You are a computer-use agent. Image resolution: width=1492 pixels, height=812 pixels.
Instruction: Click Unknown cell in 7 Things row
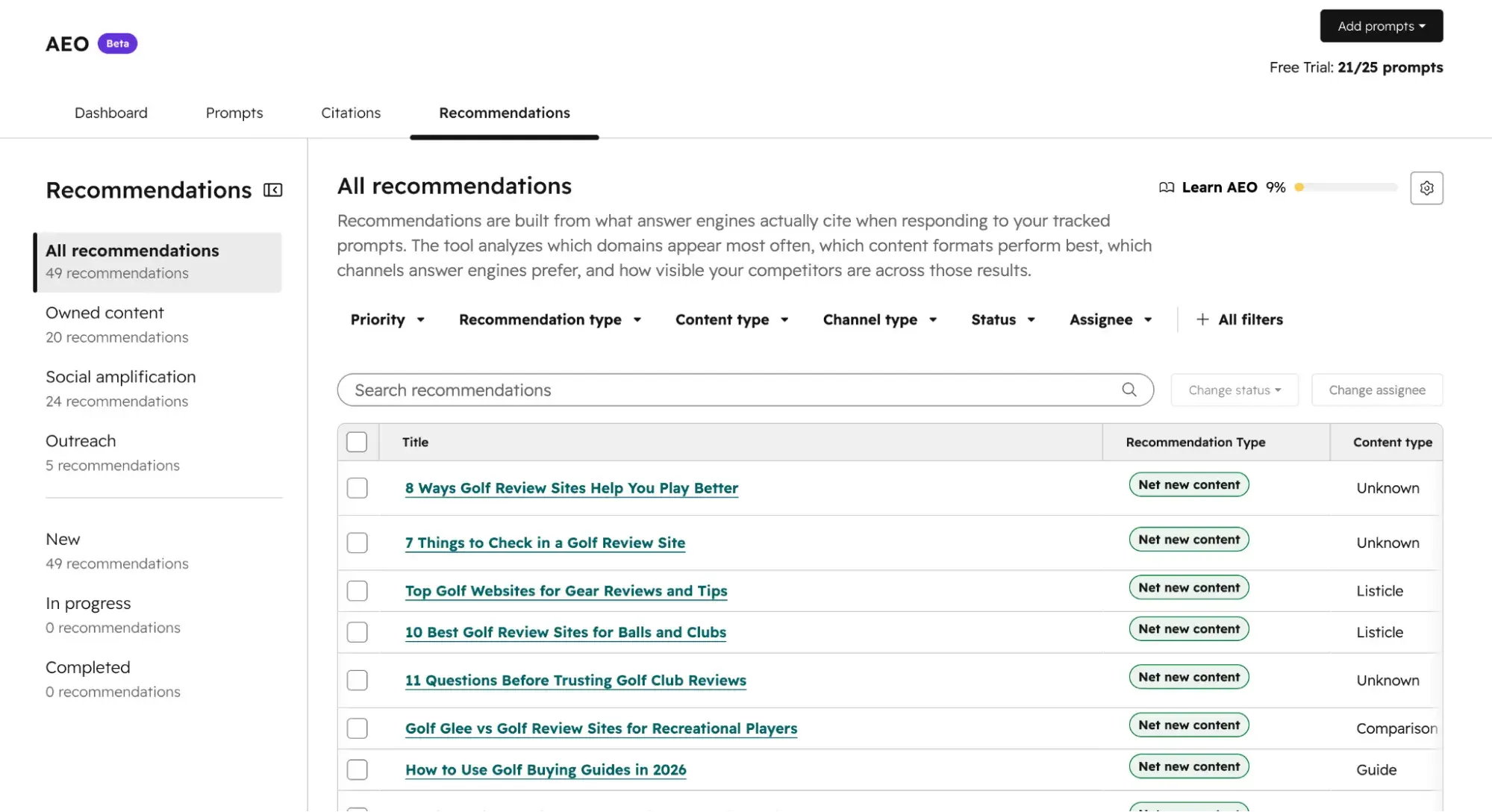point(1388,543)
